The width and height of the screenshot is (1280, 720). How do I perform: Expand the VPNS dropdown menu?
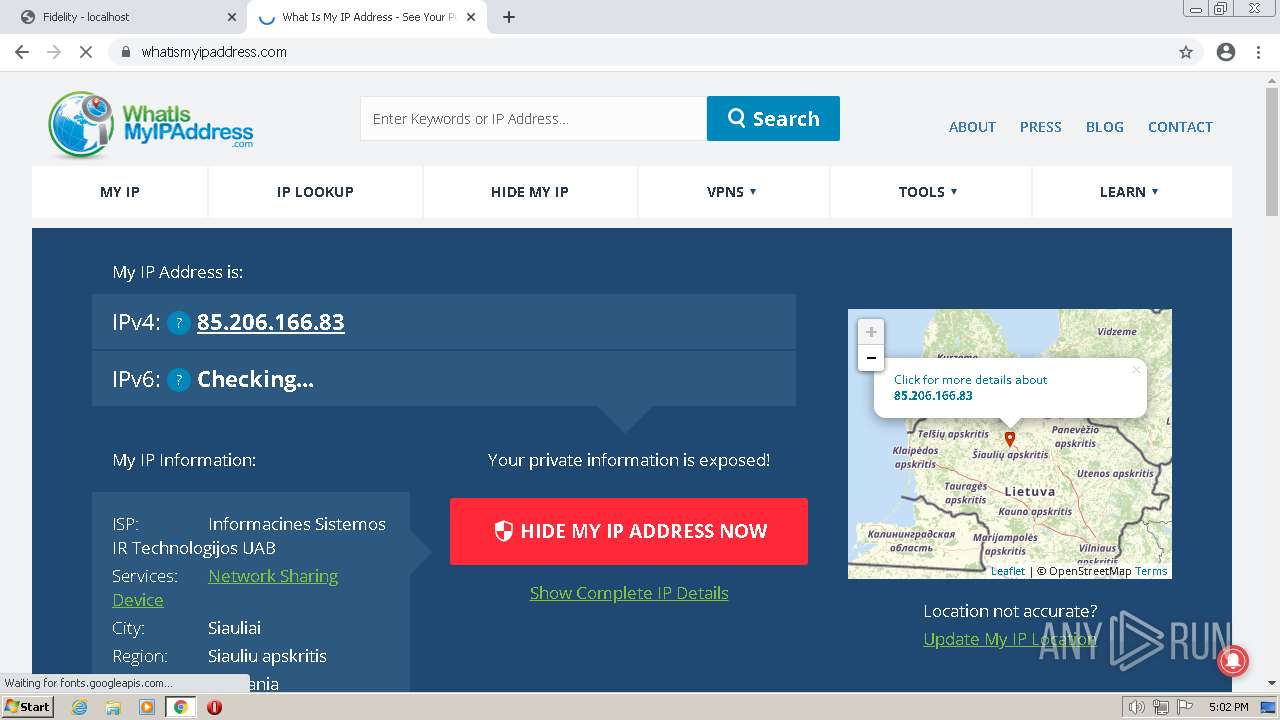coord(732,192)
